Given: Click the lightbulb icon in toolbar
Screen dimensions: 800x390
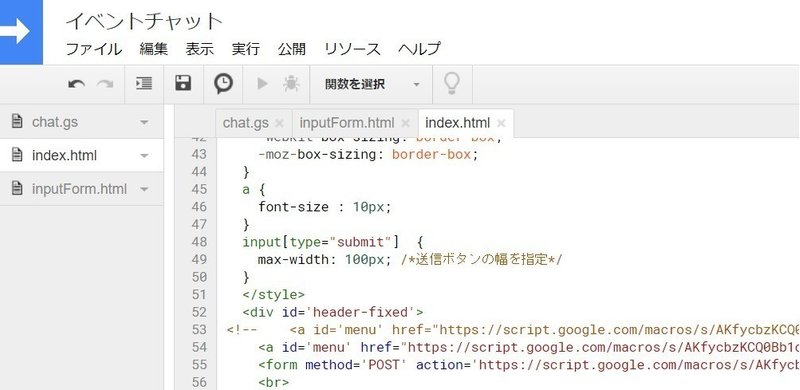Looking at the screenshot, I should [x=452, y=83].
